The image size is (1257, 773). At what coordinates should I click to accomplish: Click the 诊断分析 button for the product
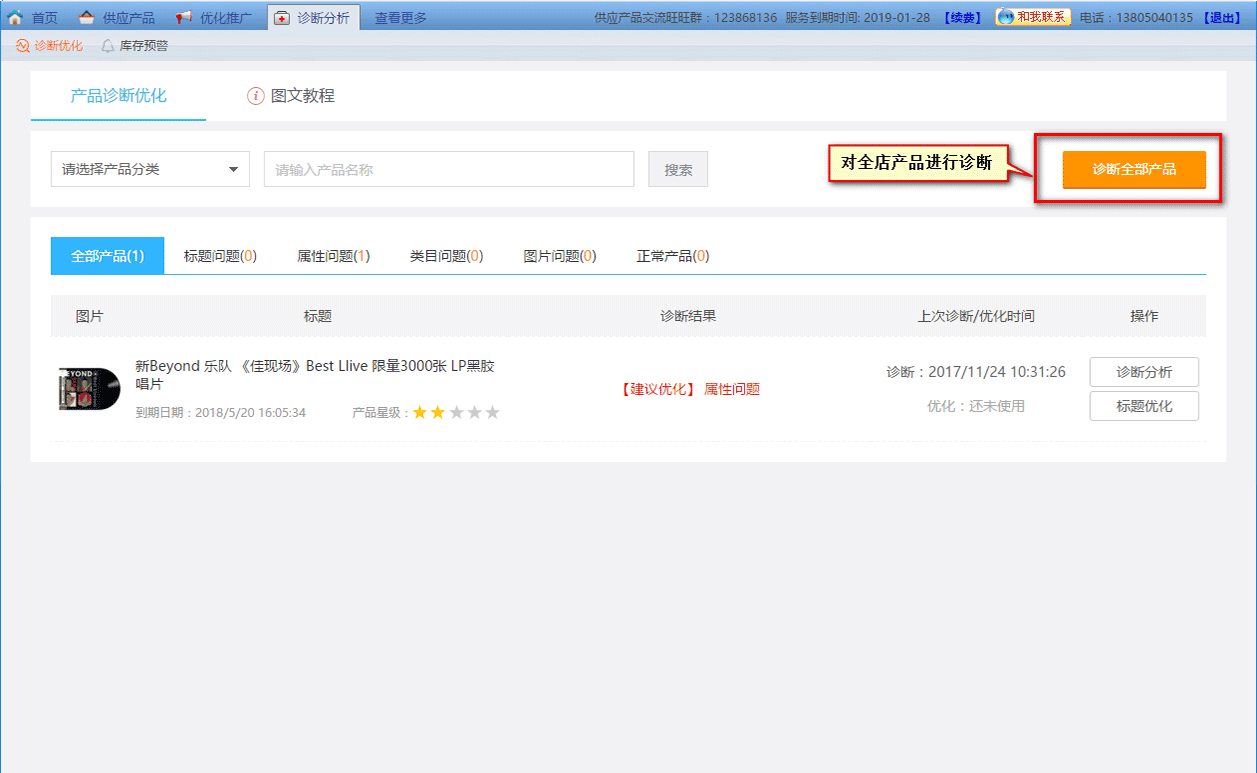[x=1143, y=372]
